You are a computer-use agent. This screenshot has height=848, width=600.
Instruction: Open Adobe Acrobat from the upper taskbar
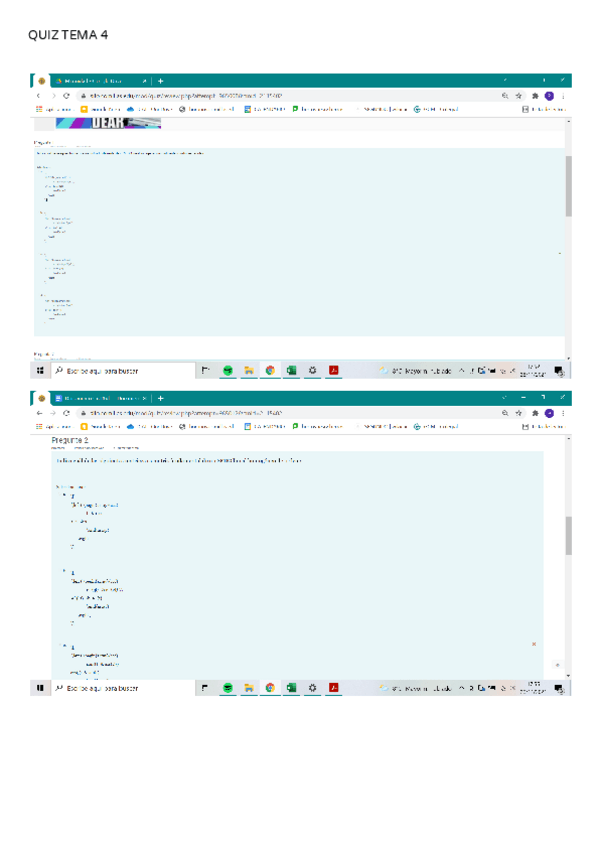coord(334,370)
